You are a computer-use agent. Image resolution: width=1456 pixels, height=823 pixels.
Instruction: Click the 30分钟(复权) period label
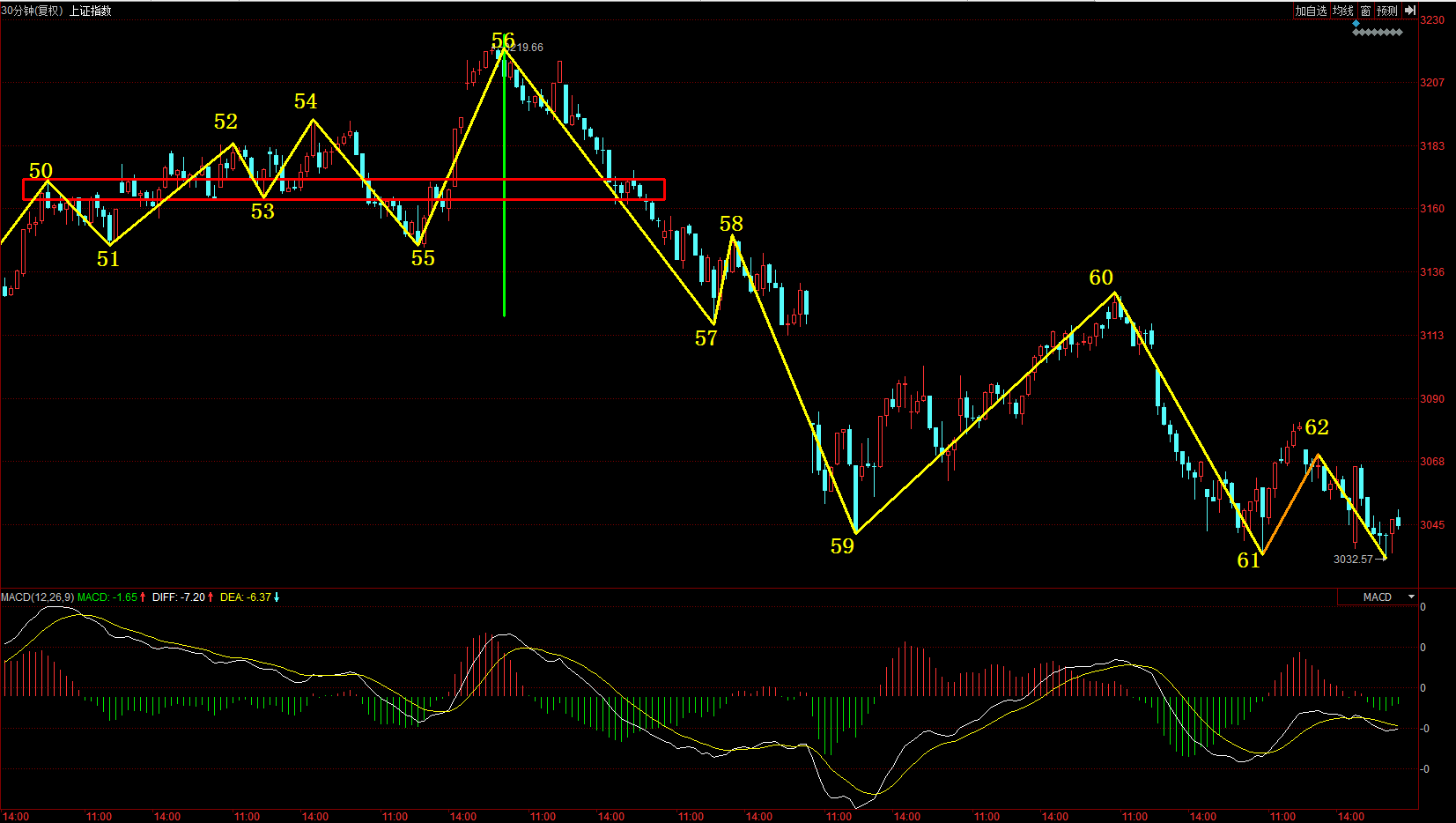click(x=33, y=11)
